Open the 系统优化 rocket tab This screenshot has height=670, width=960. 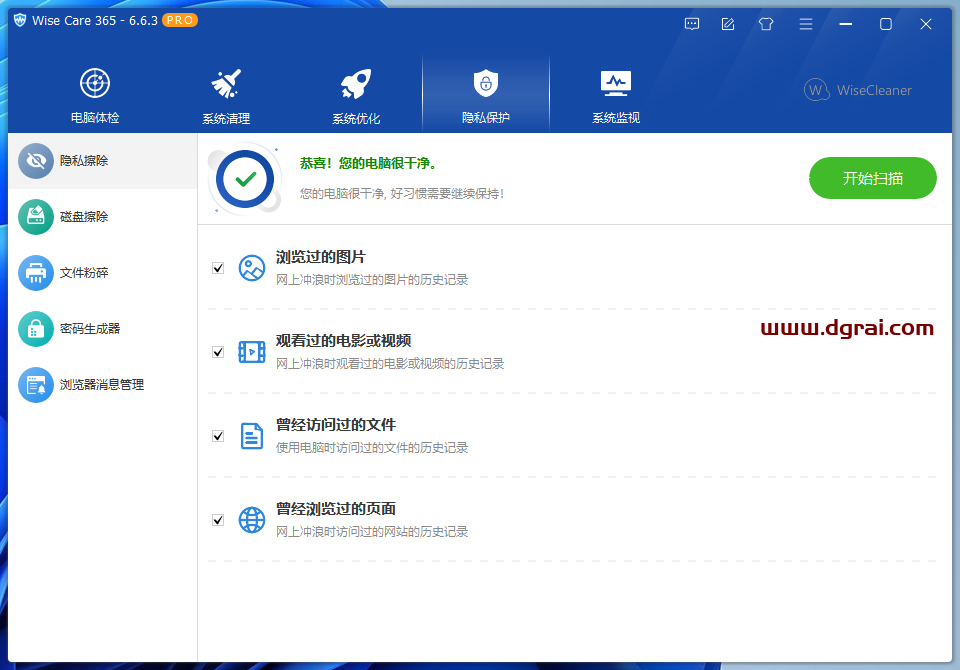pos(356,95)
